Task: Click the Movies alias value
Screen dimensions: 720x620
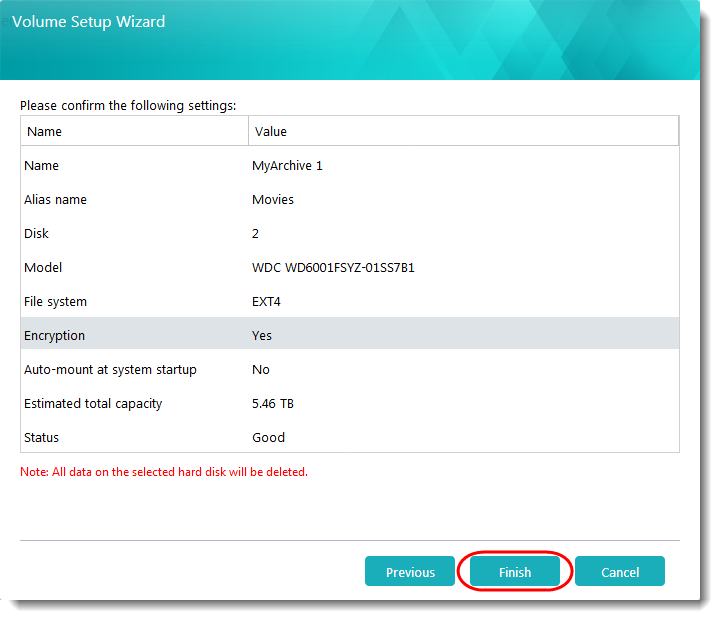Action: pos(273,199)
